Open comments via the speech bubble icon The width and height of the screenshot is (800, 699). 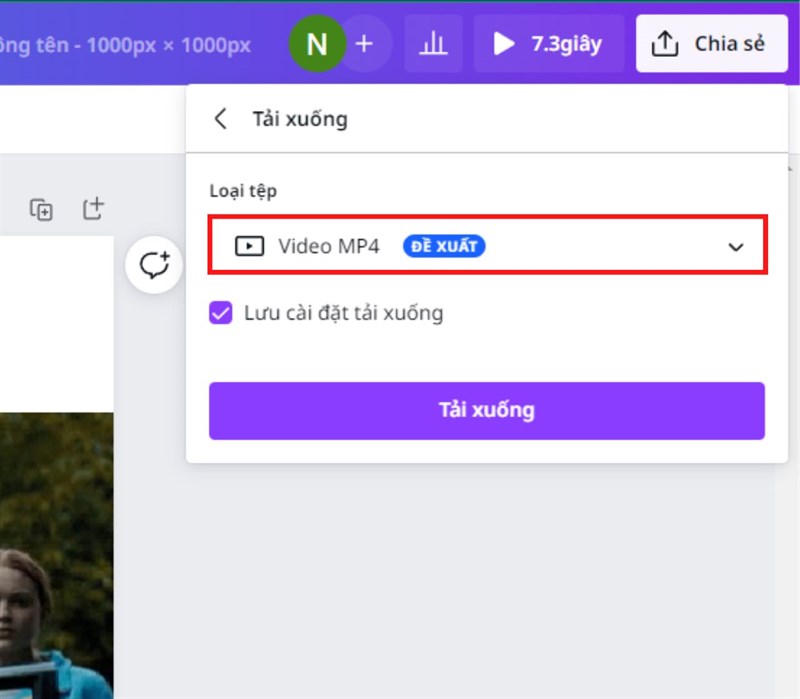tap(153, 265)
